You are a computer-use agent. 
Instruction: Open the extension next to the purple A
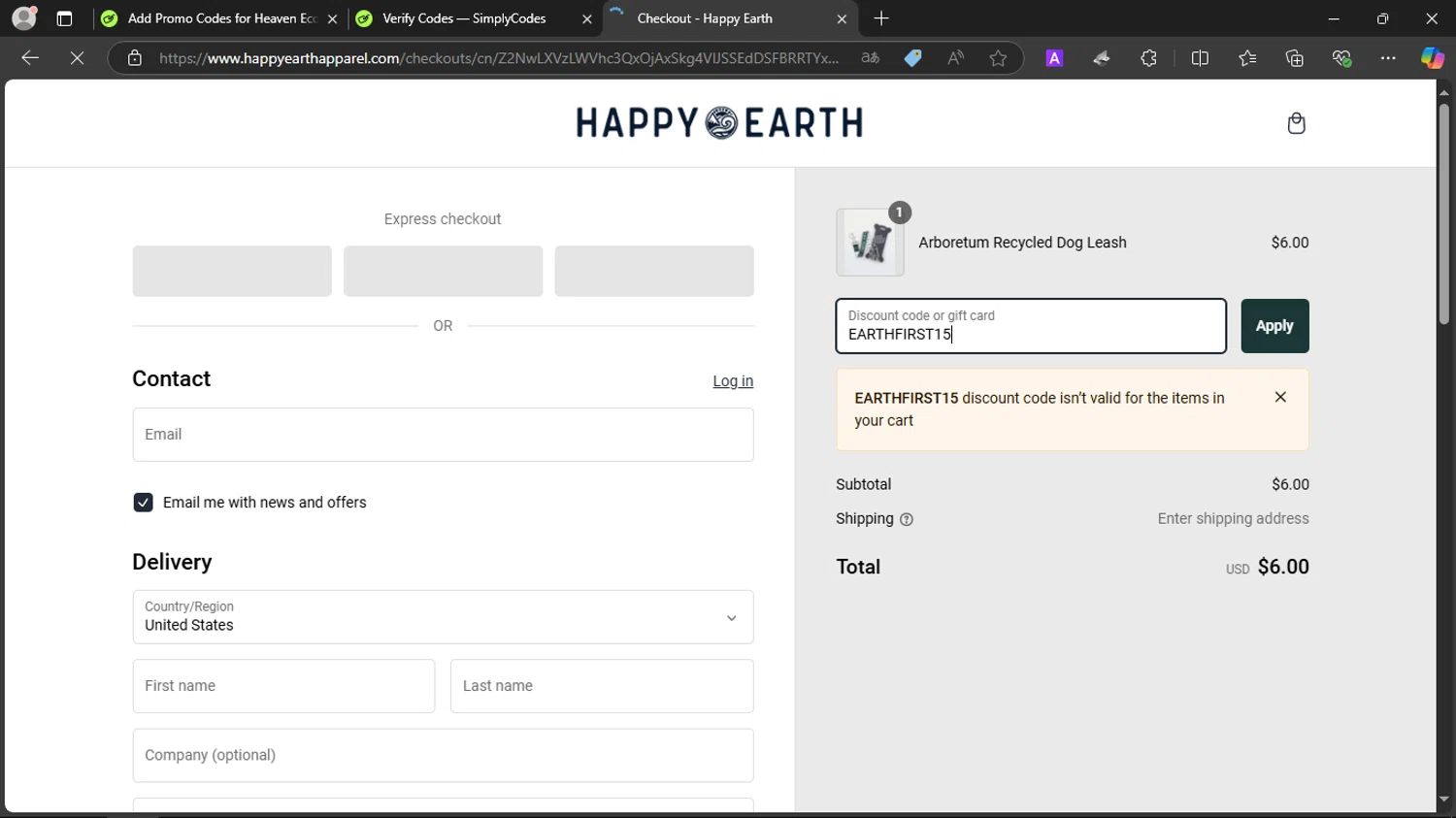pyautogui.click(x=1102, y=58)
